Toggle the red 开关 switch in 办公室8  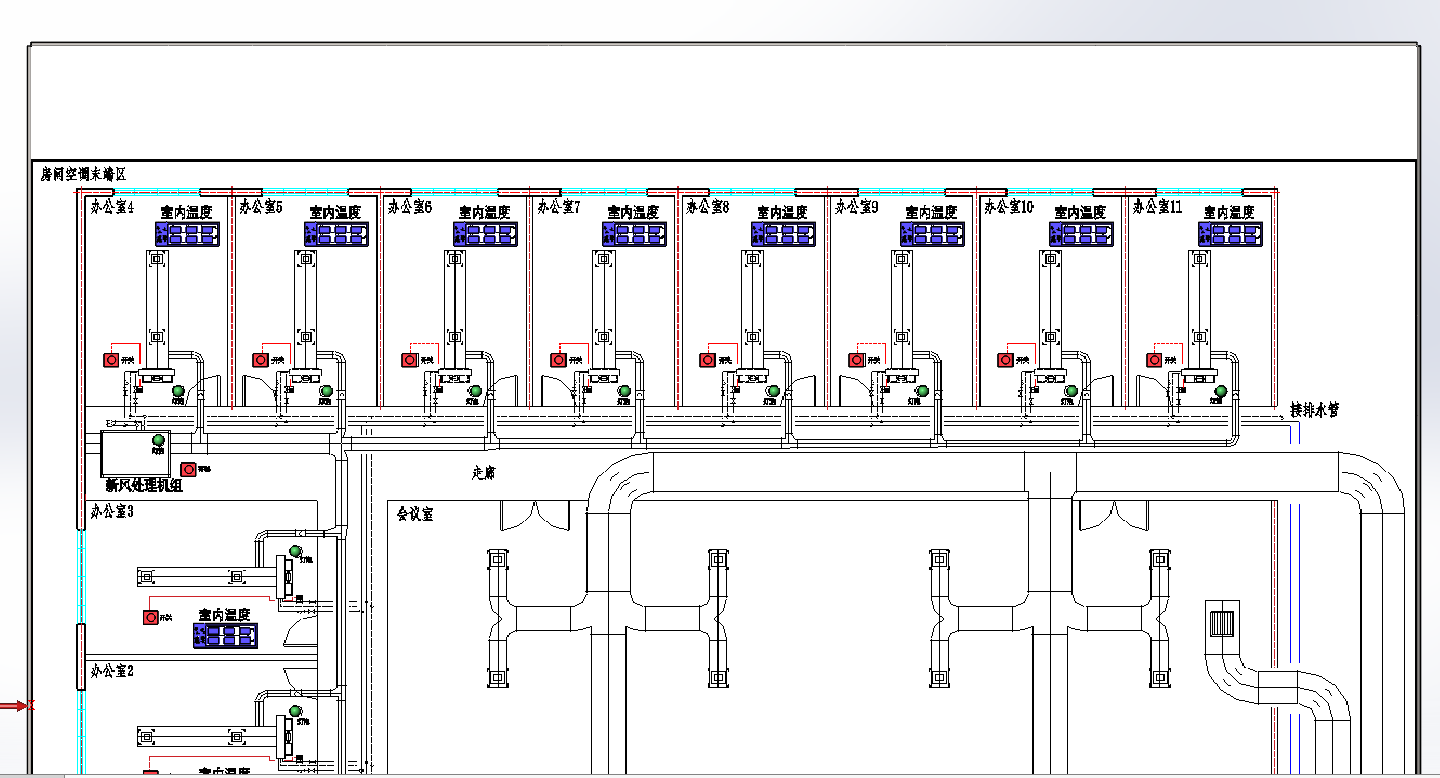(x=708, y=359)
